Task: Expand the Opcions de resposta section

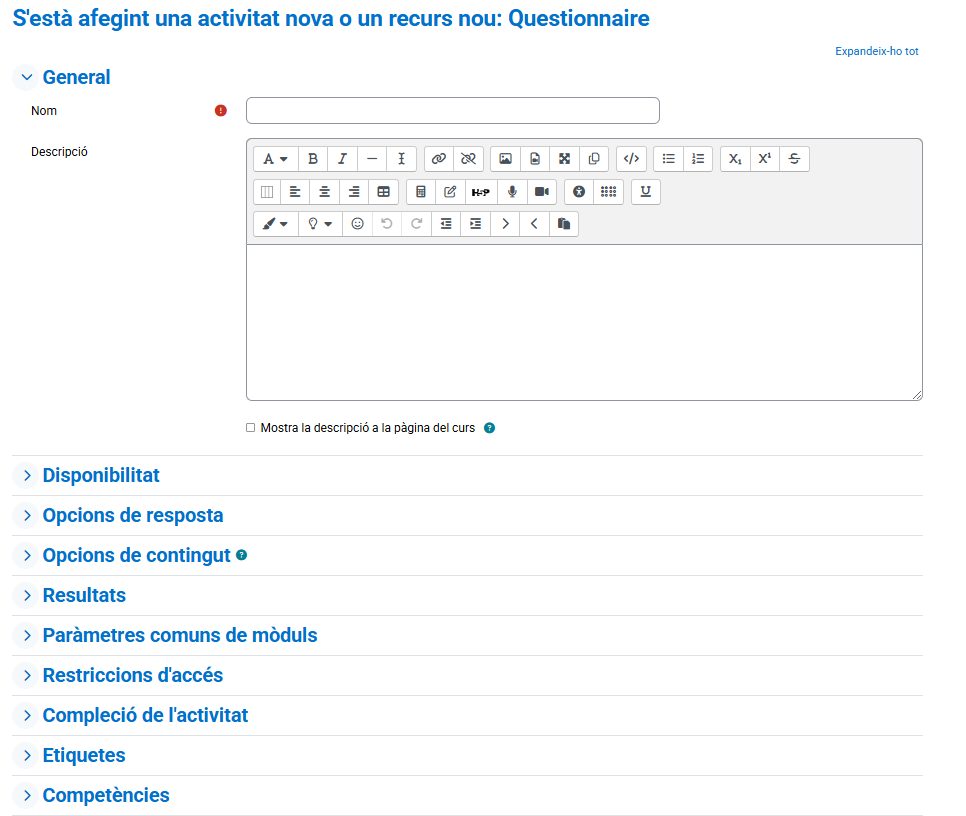Action: 132,516
